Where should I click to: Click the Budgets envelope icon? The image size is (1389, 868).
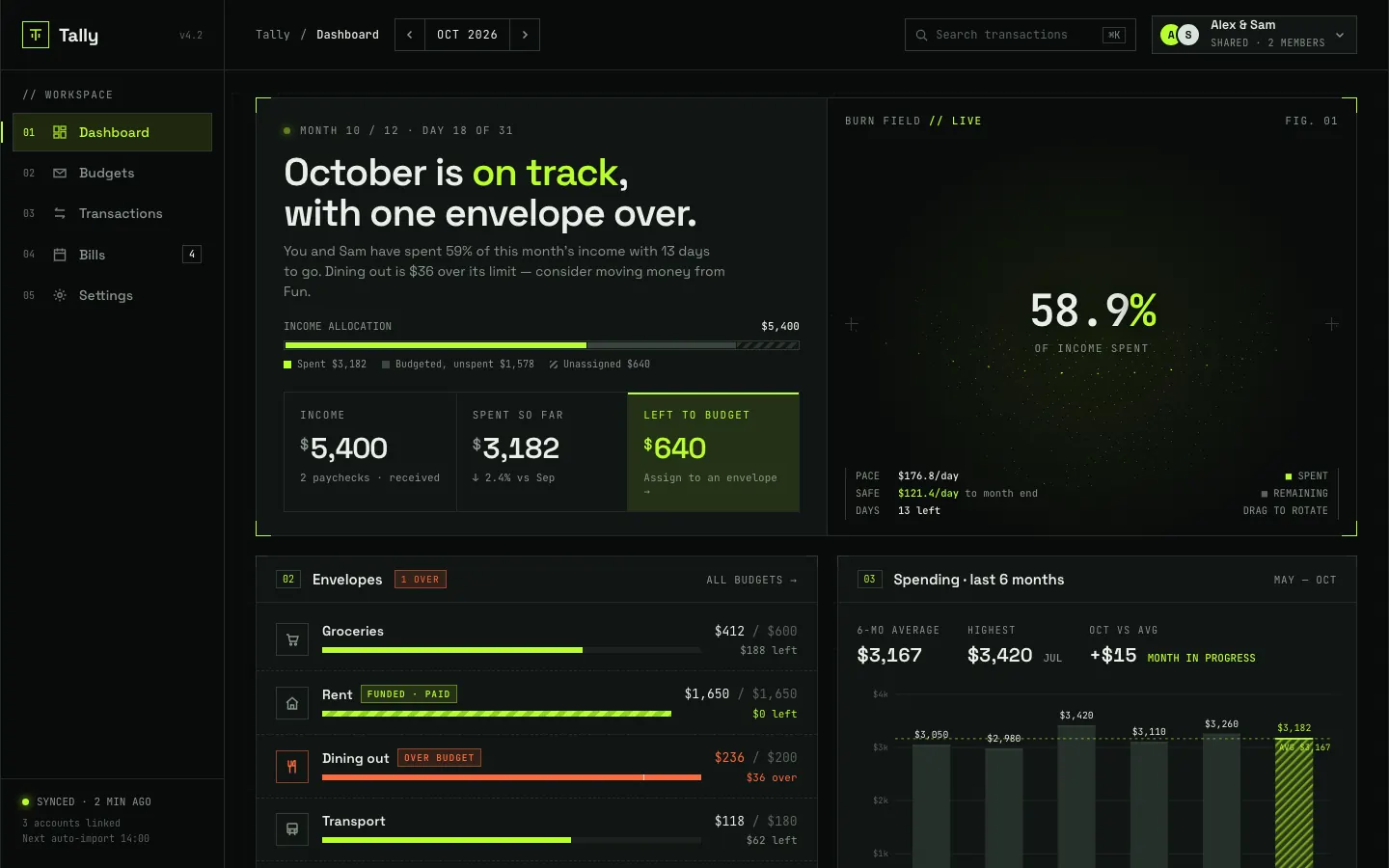pos(60,173)
